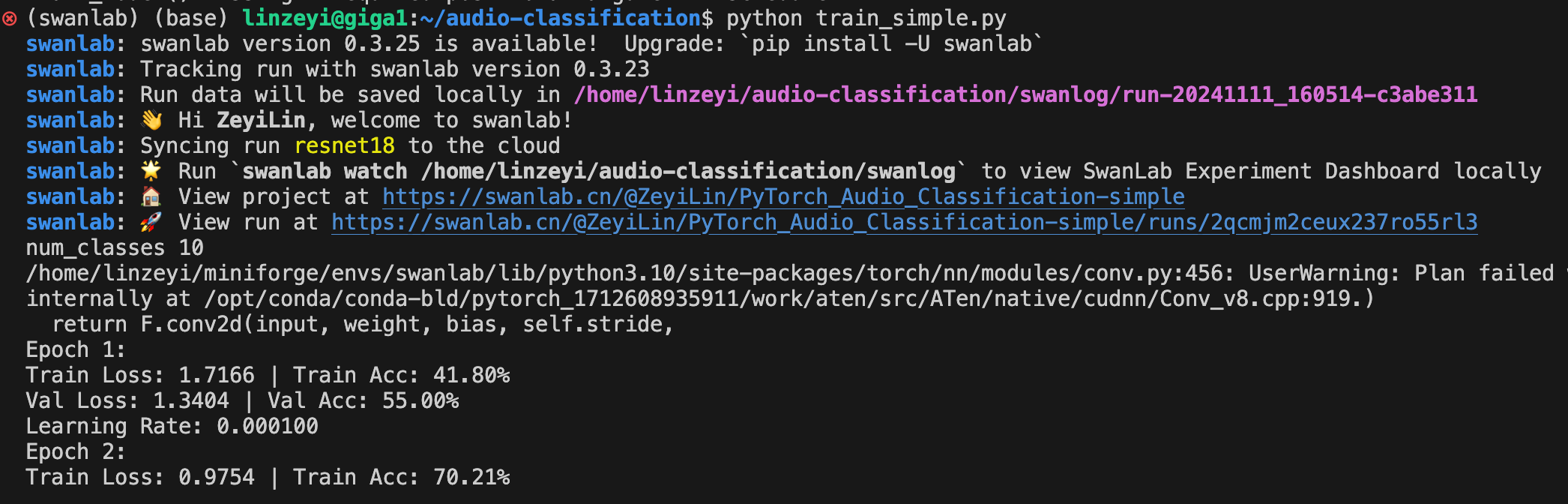Open the PyTorch_Audio_Classification-simple project link
This screenshot has width=1568, height=504.
783,197
